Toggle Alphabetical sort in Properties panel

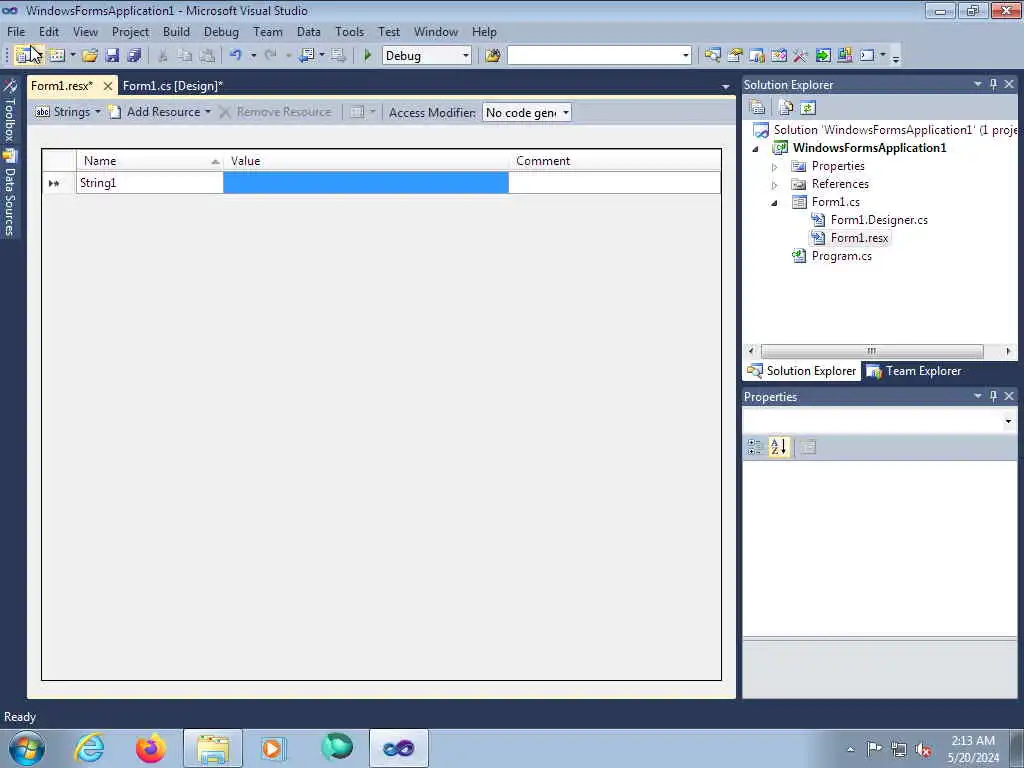tap(778, 447)
